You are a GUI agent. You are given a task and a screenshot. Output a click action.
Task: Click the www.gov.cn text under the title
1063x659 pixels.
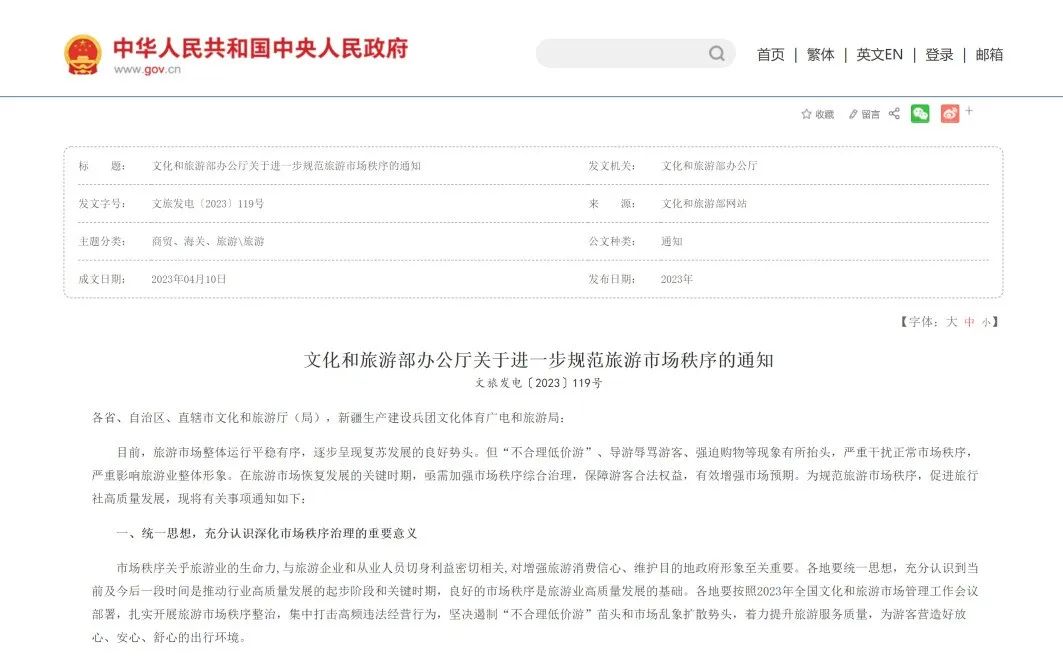(147, 70)
